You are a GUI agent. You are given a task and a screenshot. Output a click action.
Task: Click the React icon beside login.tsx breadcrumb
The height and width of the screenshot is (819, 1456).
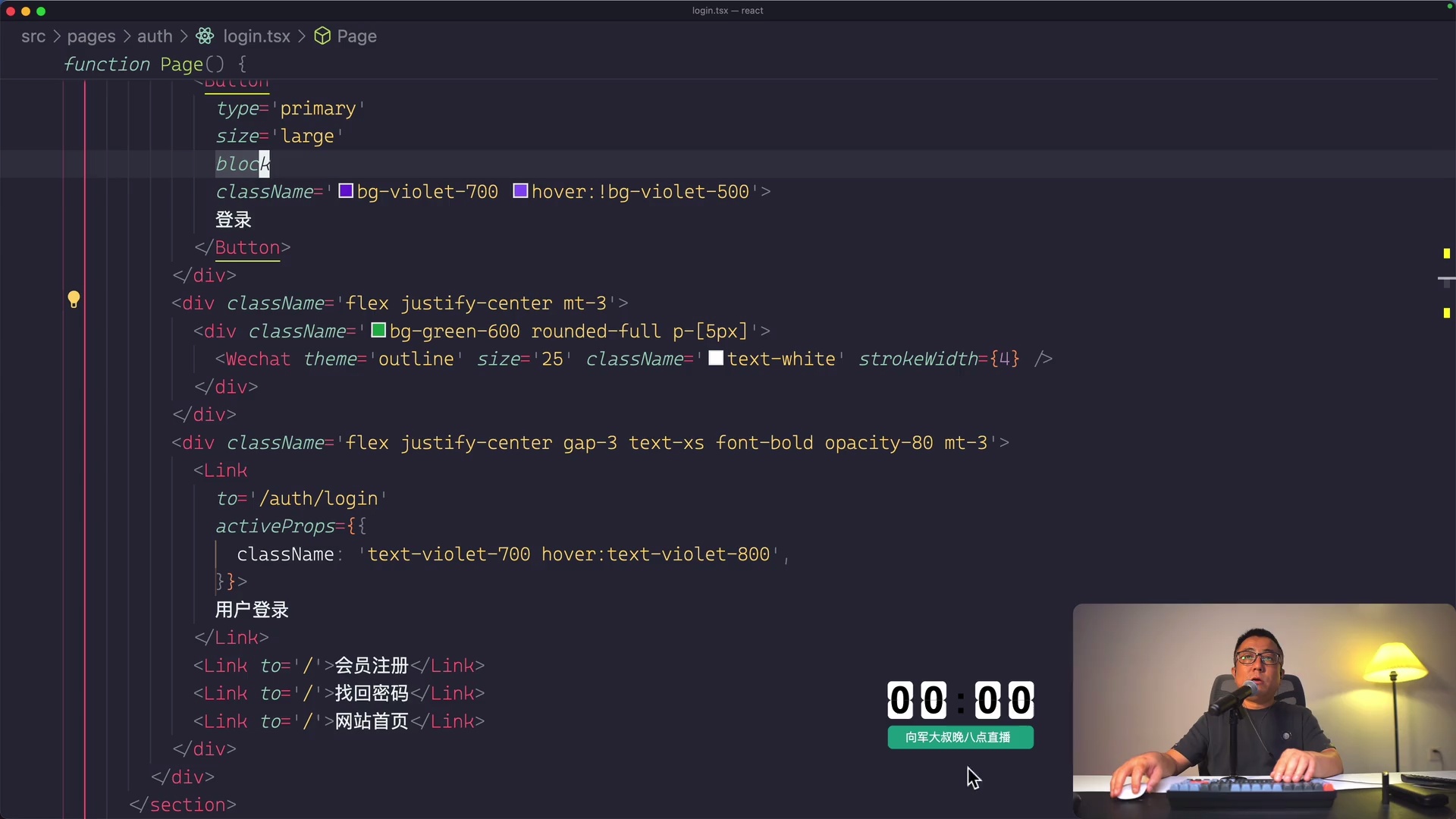click(x=205, y=36)
